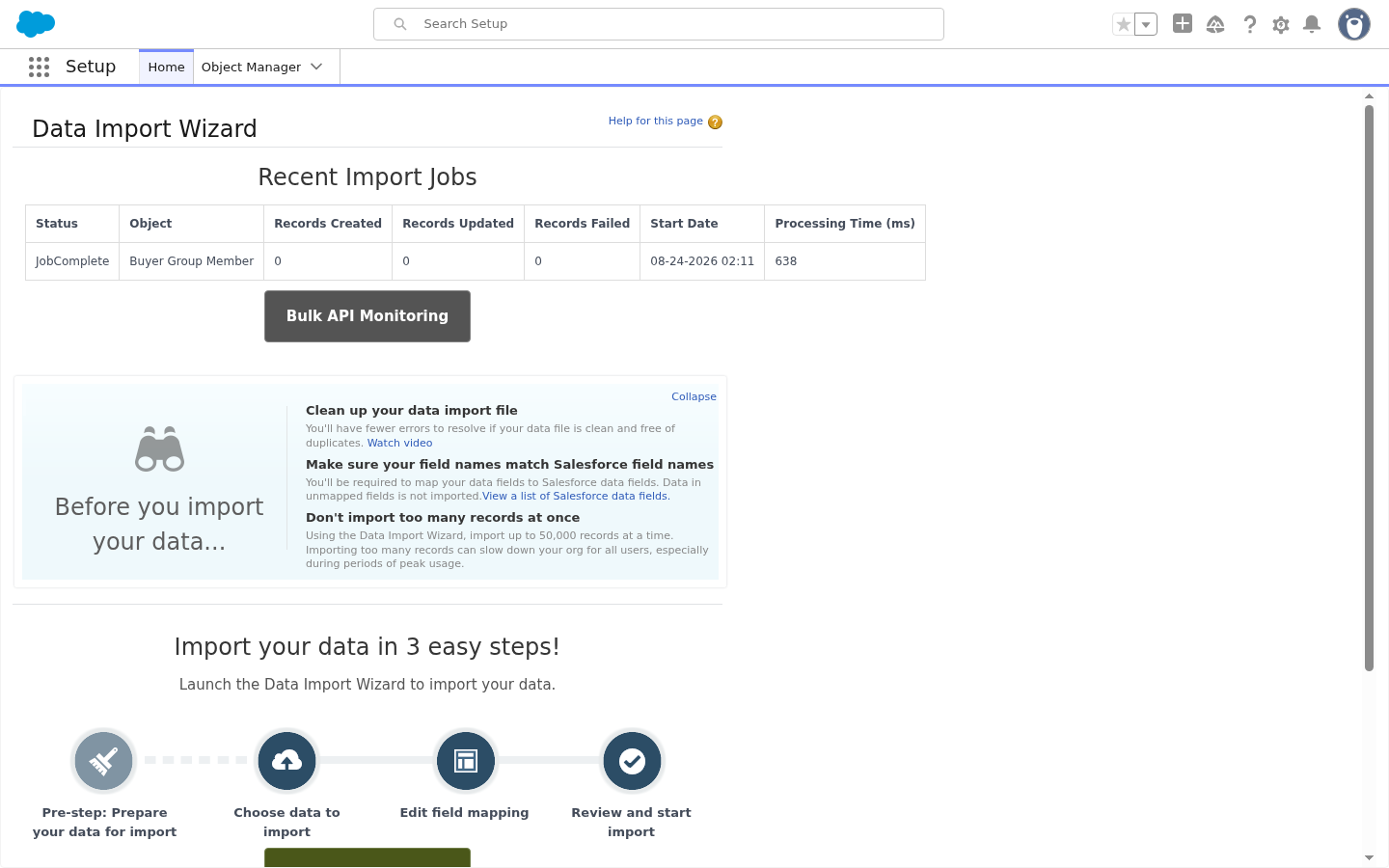Click the page scrollbar down arrow
Viewport: 1389px width, 868px height.
(x=1369, y=857)
